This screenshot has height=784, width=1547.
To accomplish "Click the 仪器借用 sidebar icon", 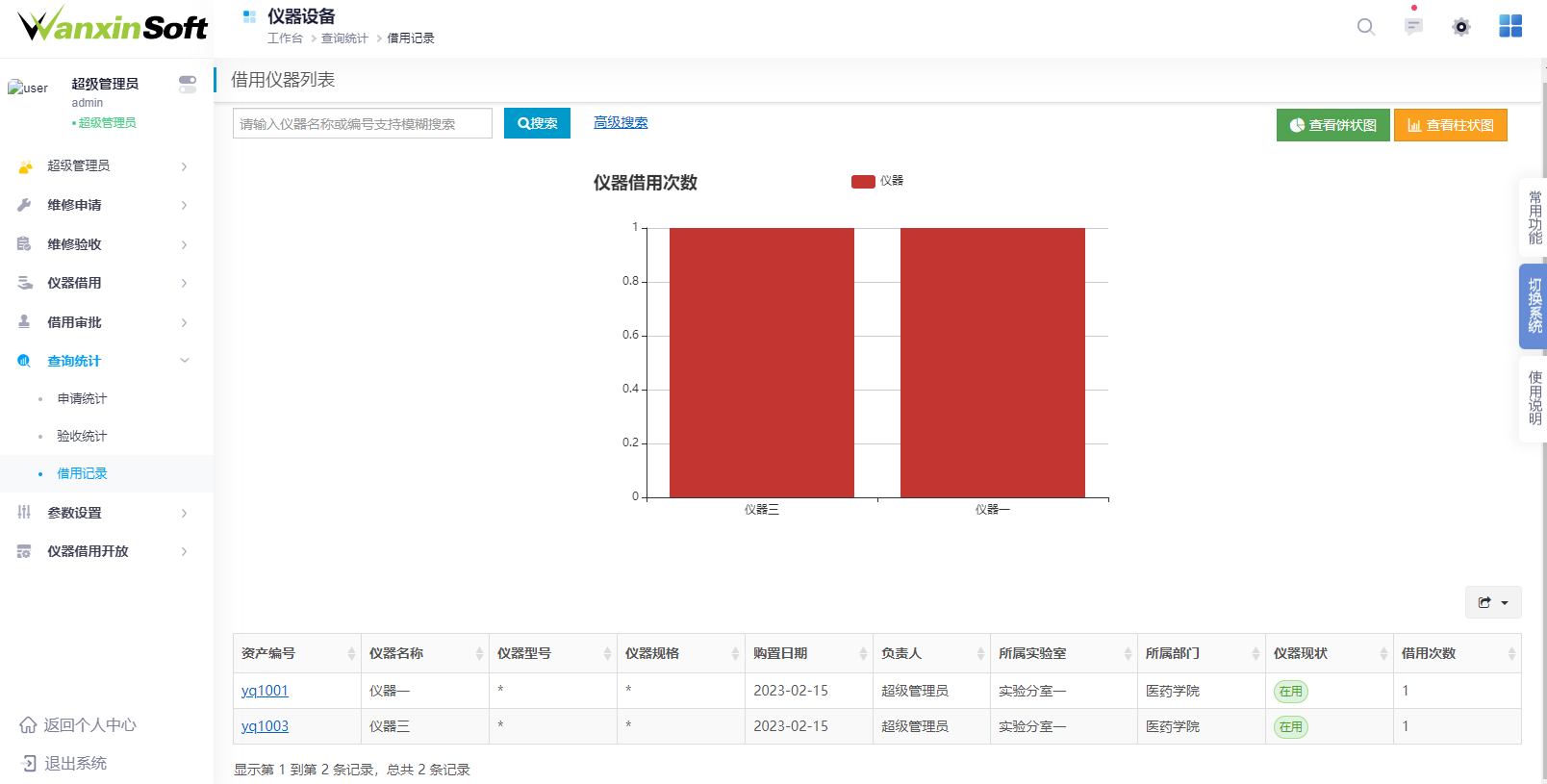I will [25, 283].
